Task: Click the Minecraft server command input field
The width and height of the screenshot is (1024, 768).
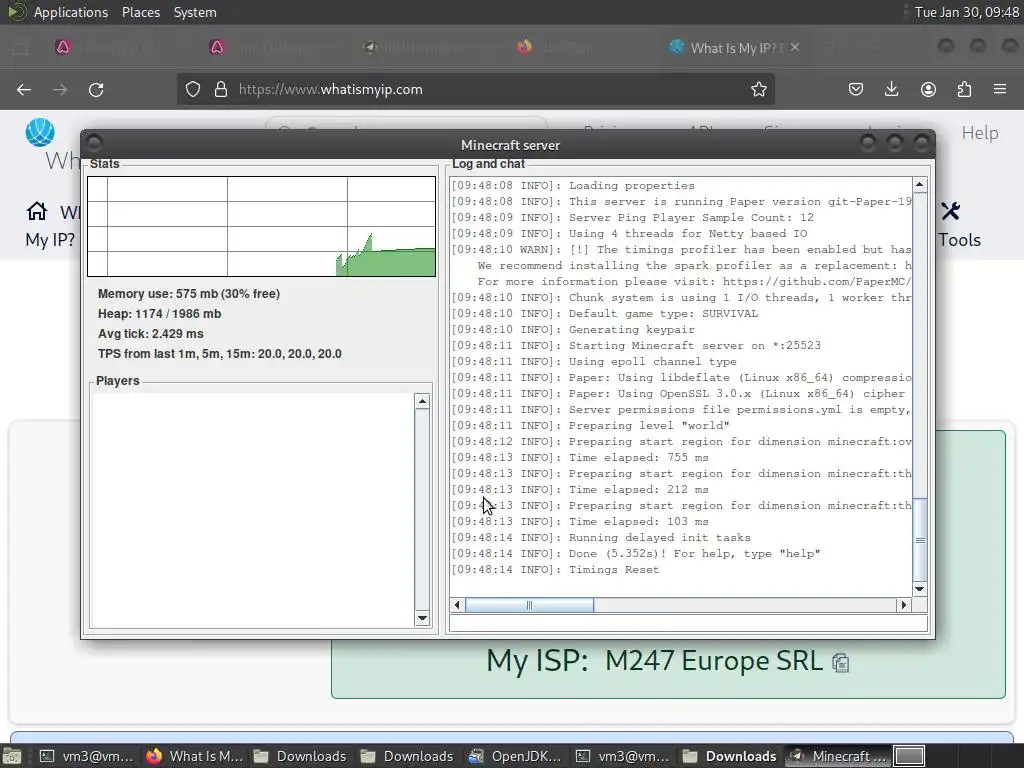Action: (x=688, y=623)
